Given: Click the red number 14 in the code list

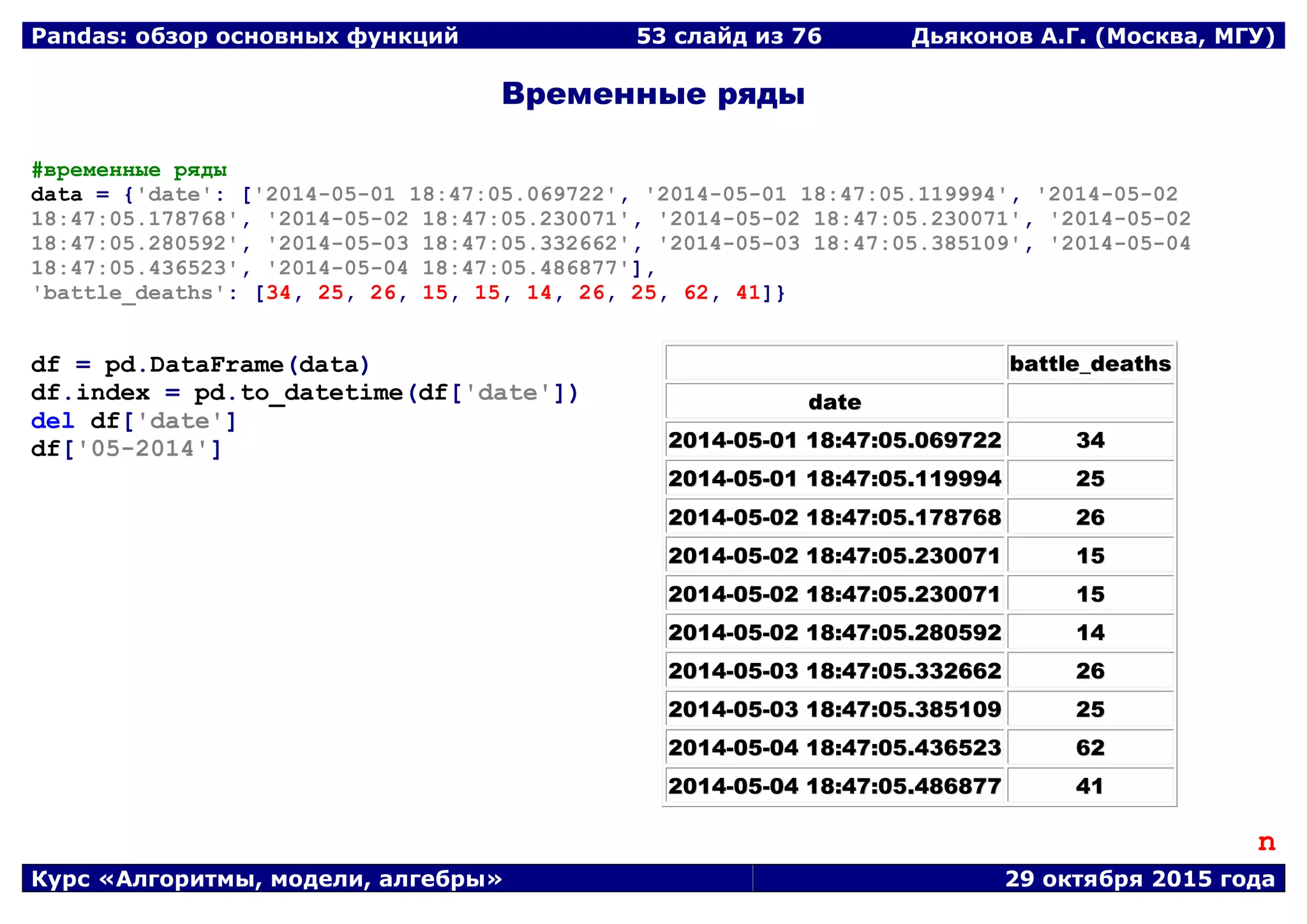Looking at the screenshot, I should tap(539, 293).
